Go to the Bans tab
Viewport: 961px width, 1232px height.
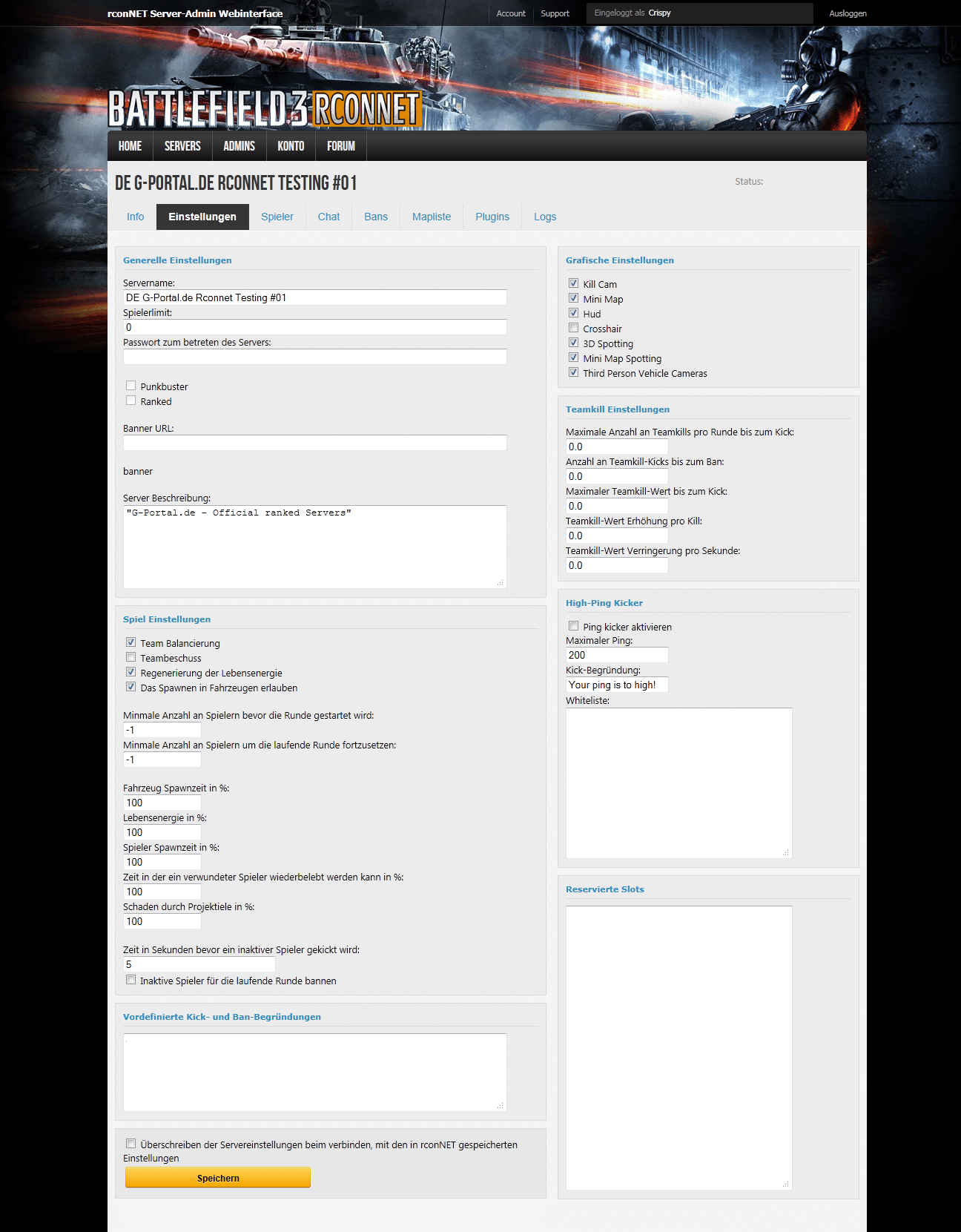click(x=375, y=217)
